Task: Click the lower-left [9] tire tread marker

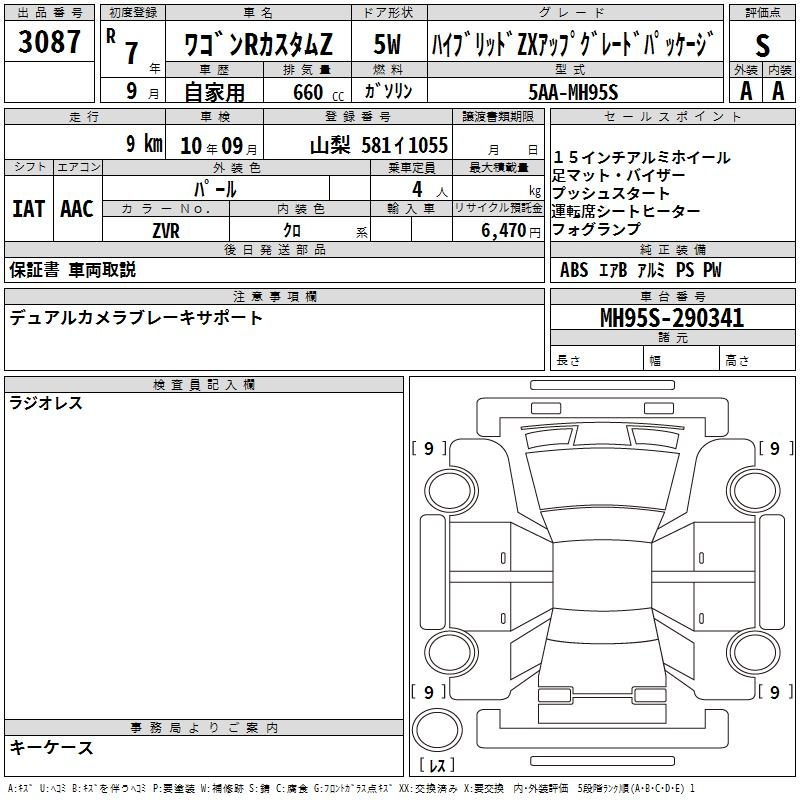Action: click(429, 692)
